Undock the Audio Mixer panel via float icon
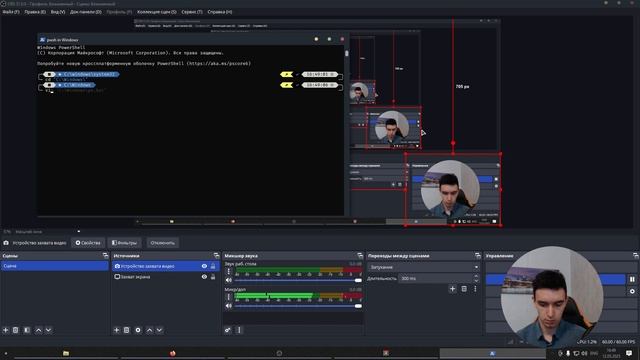 pyautogui.click(x=360, y=256)
